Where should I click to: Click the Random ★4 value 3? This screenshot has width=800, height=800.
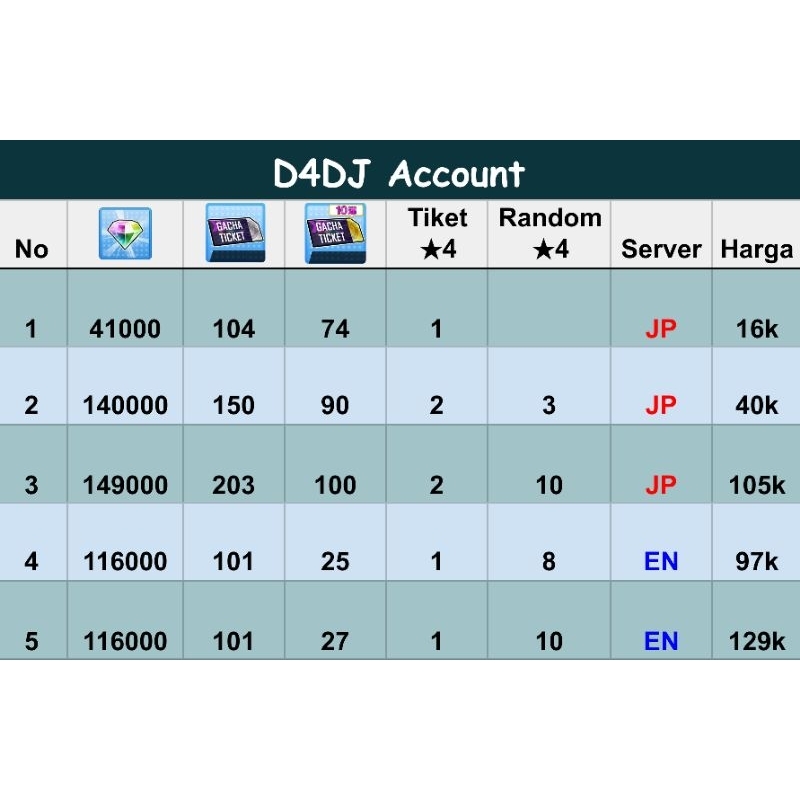coord(549,406)
